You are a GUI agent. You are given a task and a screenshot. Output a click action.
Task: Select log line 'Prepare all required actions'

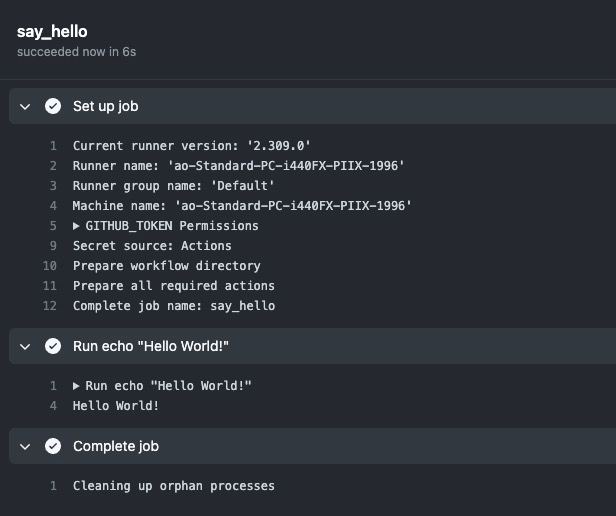pyautogui.click(x=174, y=286)
